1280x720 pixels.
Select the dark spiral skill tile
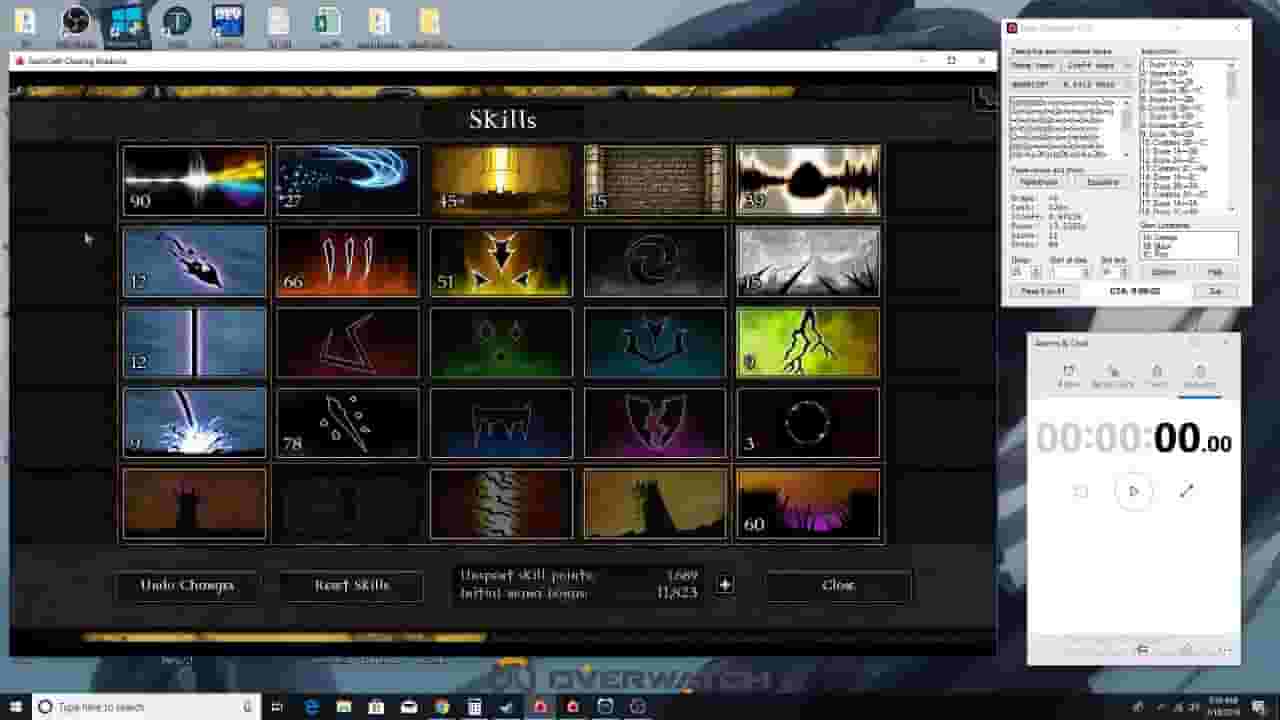[655, 262]
